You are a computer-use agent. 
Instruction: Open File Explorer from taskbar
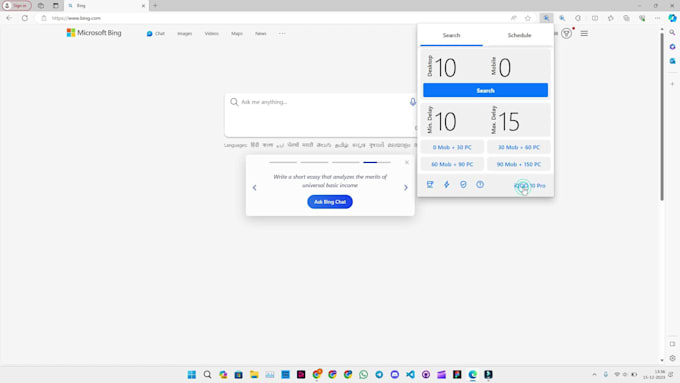pos(254,375)
